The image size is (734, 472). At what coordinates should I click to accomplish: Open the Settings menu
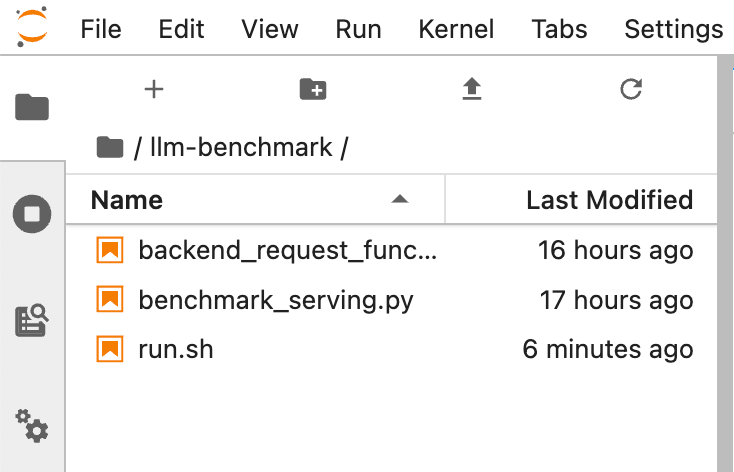click(674, 29)
